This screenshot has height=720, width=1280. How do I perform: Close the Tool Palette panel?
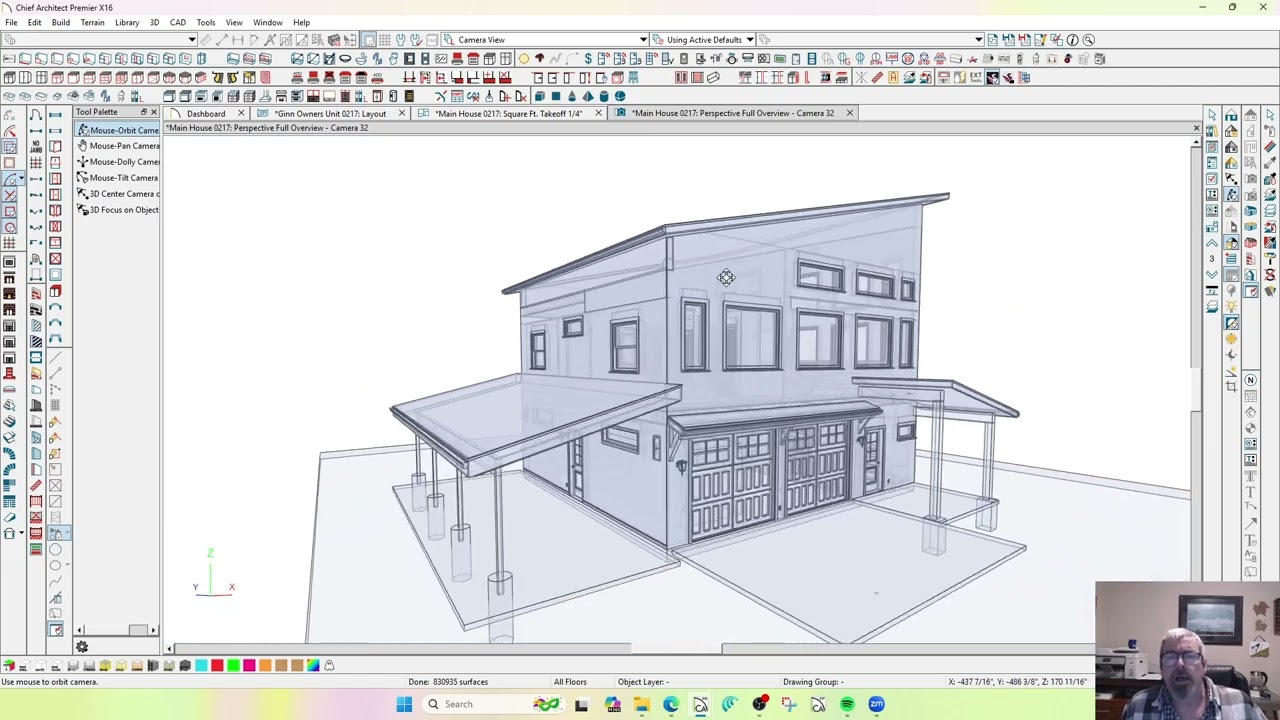[x=154, y=112]
